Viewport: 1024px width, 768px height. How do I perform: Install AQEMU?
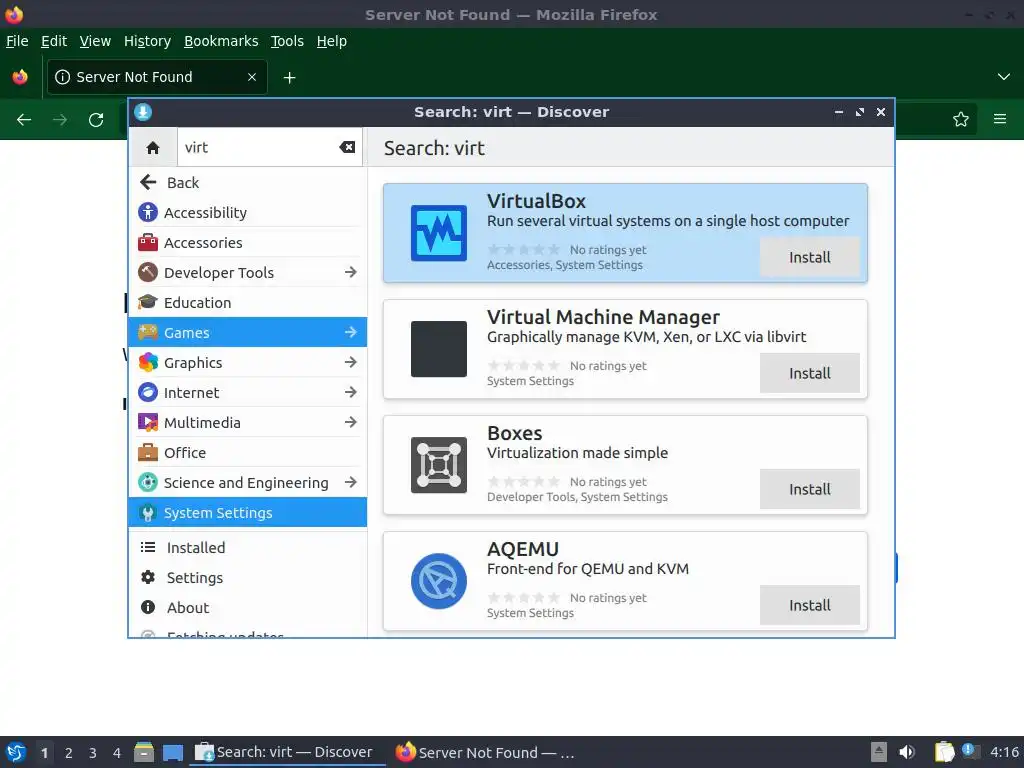[x=810, y=605]
